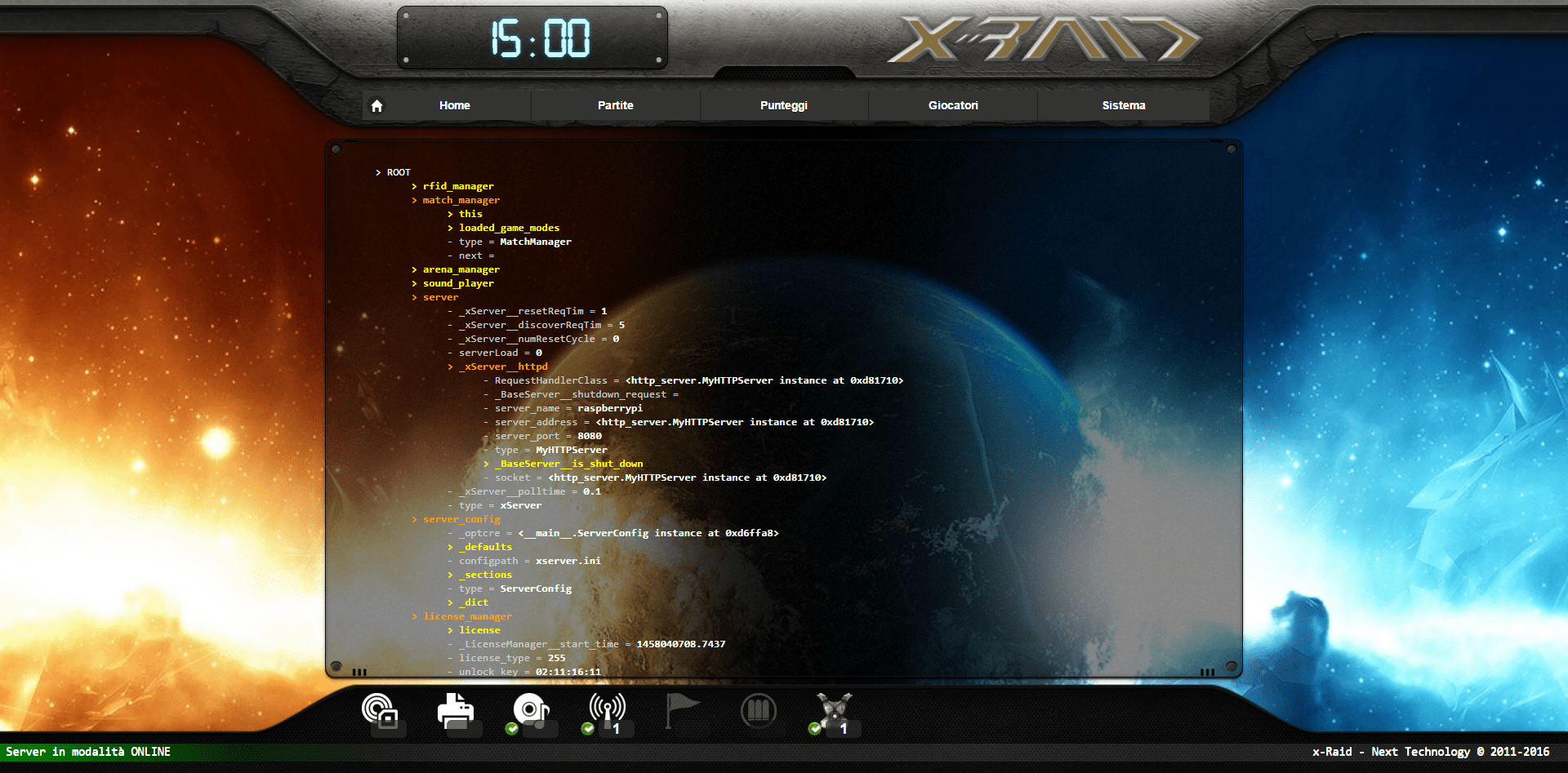The height and width of the screenshot is (773, 1568).
Task: Click the Partite navigation link
Action: tap(615, 105)
